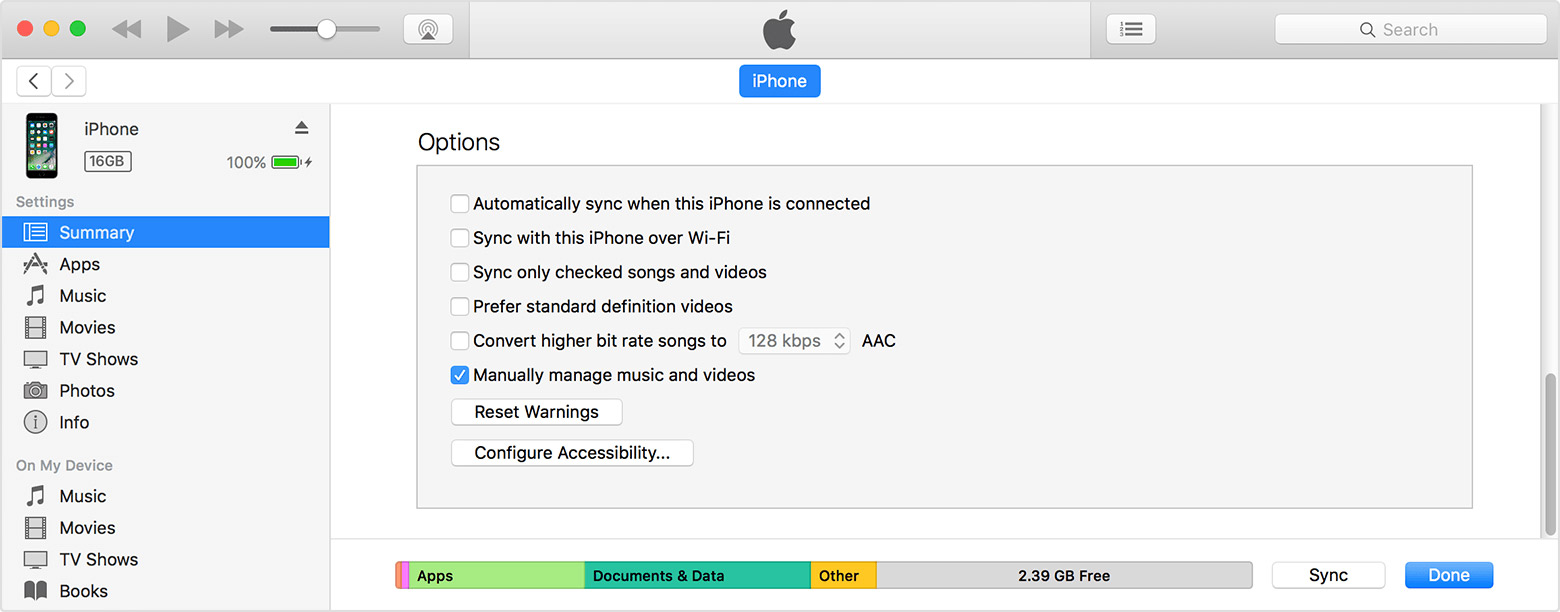Click the 2.39 GB Free segment

1064,575
